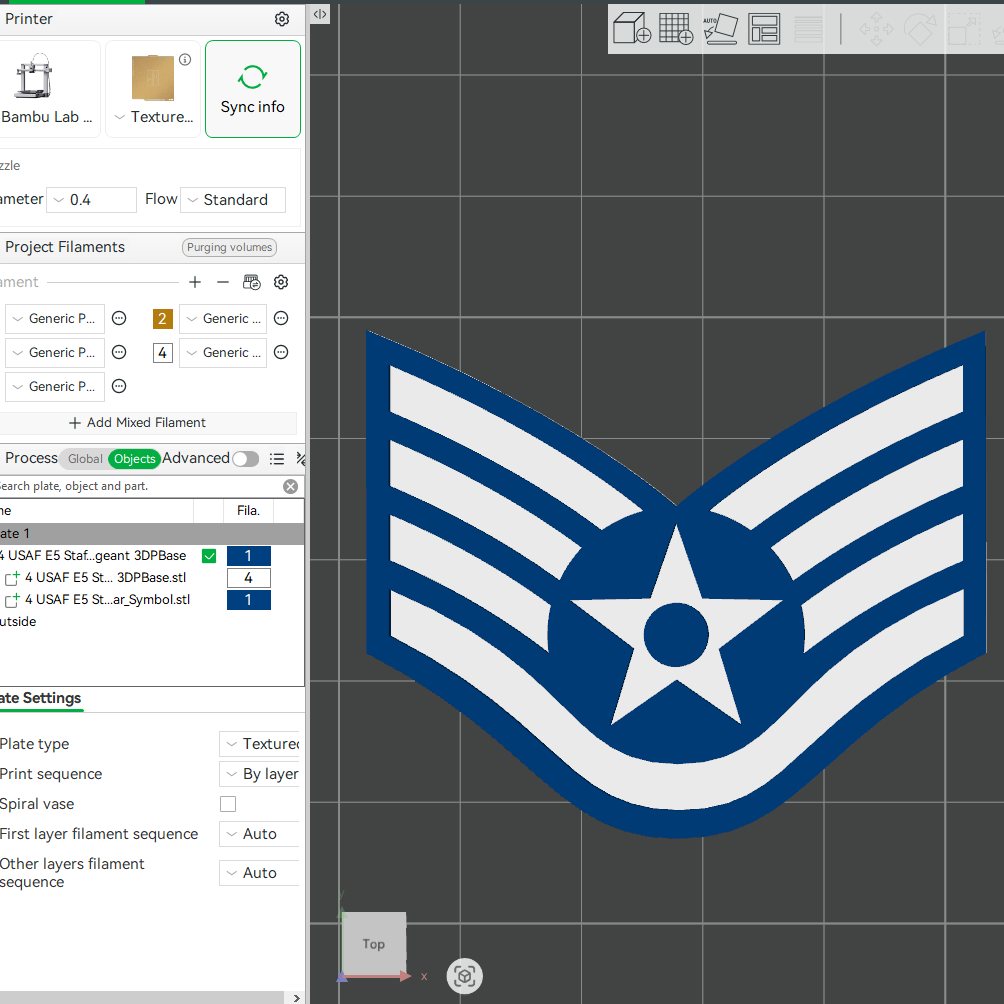Select the Scale tool icon
Viewport: 1004px width, 1004px height.
coord(963,28)
